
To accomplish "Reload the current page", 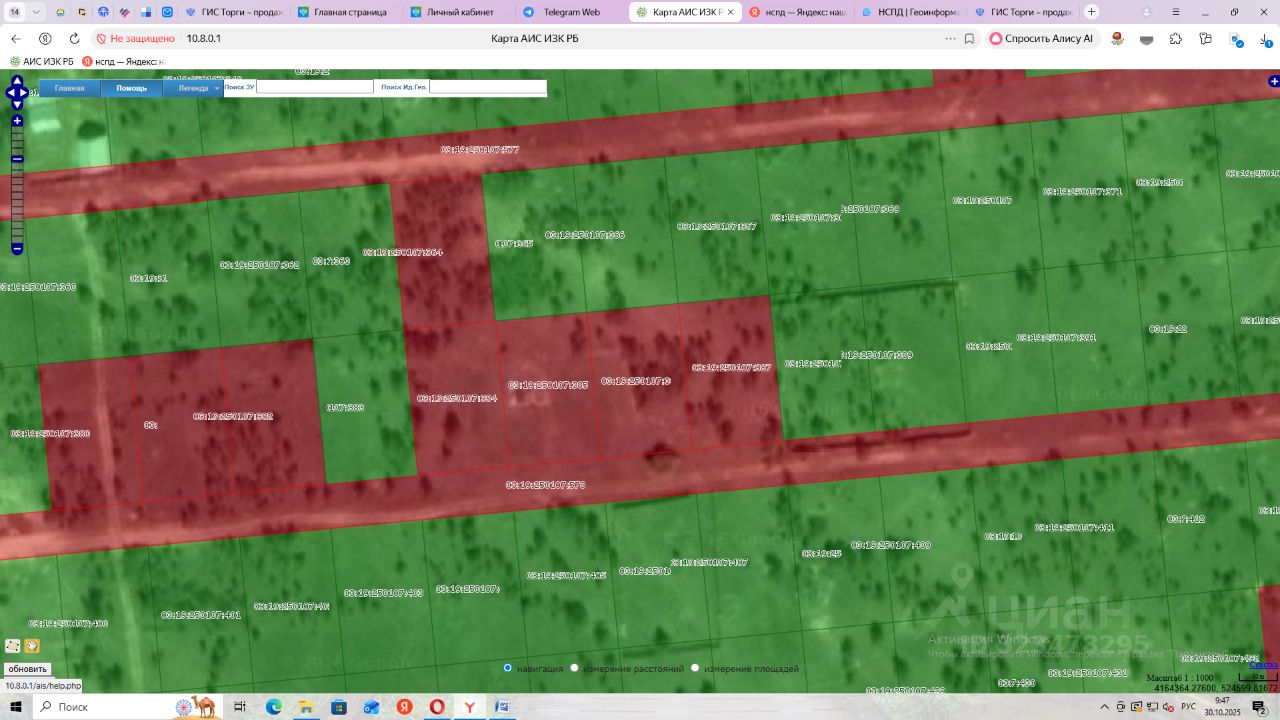I will pos(74,38).
